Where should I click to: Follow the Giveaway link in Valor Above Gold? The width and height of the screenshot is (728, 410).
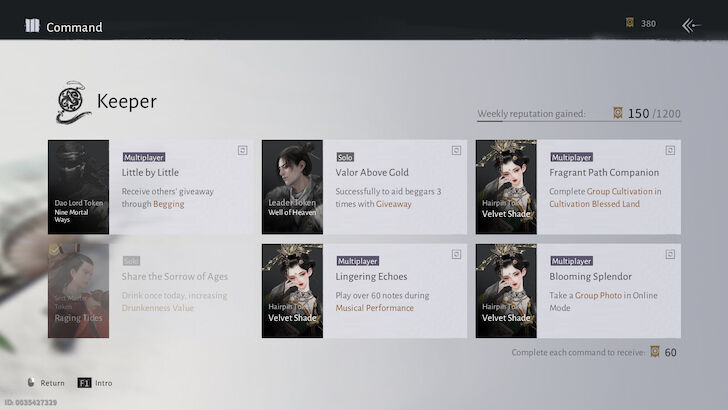tap(393, 204)
